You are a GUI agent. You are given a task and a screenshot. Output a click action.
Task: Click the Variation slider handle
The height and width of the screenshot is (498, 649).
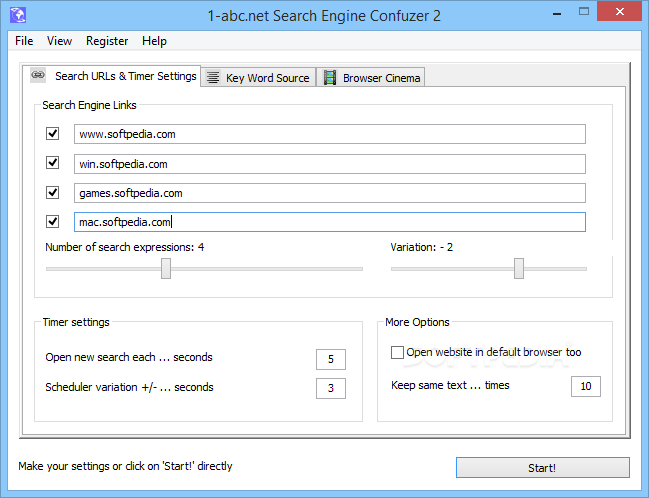(x=519, y=269)
